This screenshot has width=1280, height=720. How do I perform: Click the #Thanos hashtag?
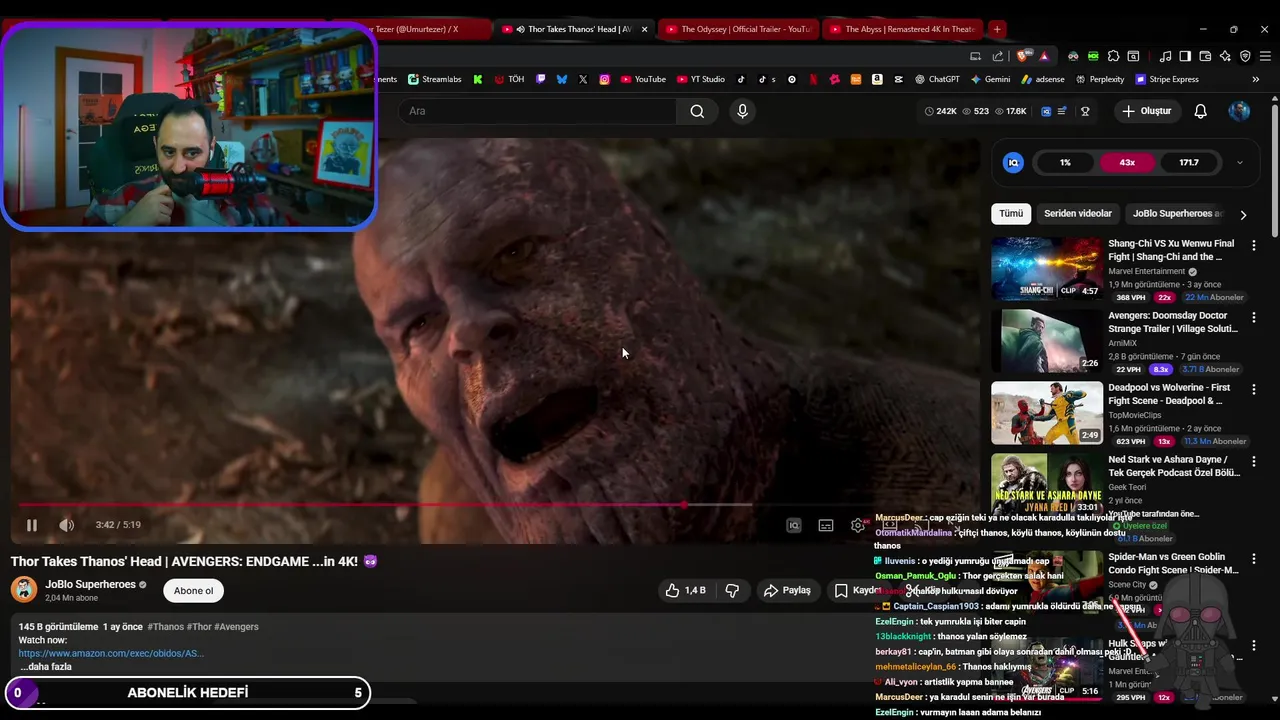168,627
